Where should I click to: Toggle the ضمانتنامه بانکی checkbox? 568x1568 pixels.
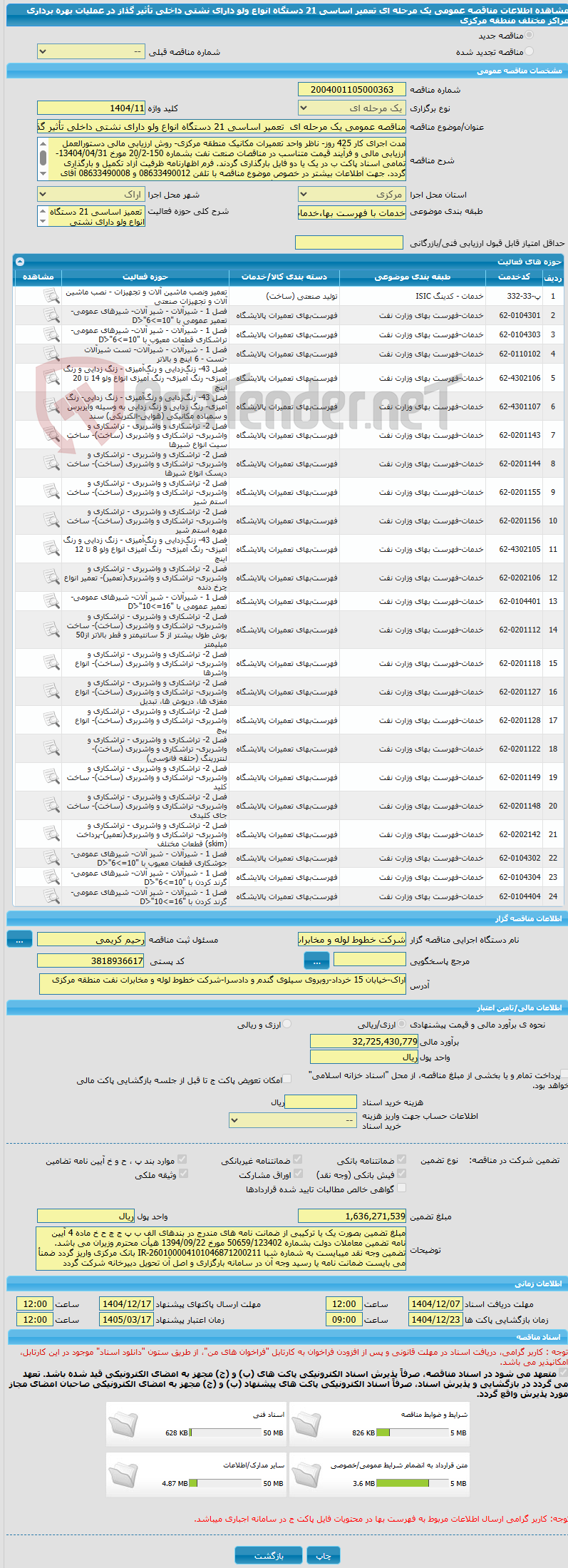(x=401, y=1159)
